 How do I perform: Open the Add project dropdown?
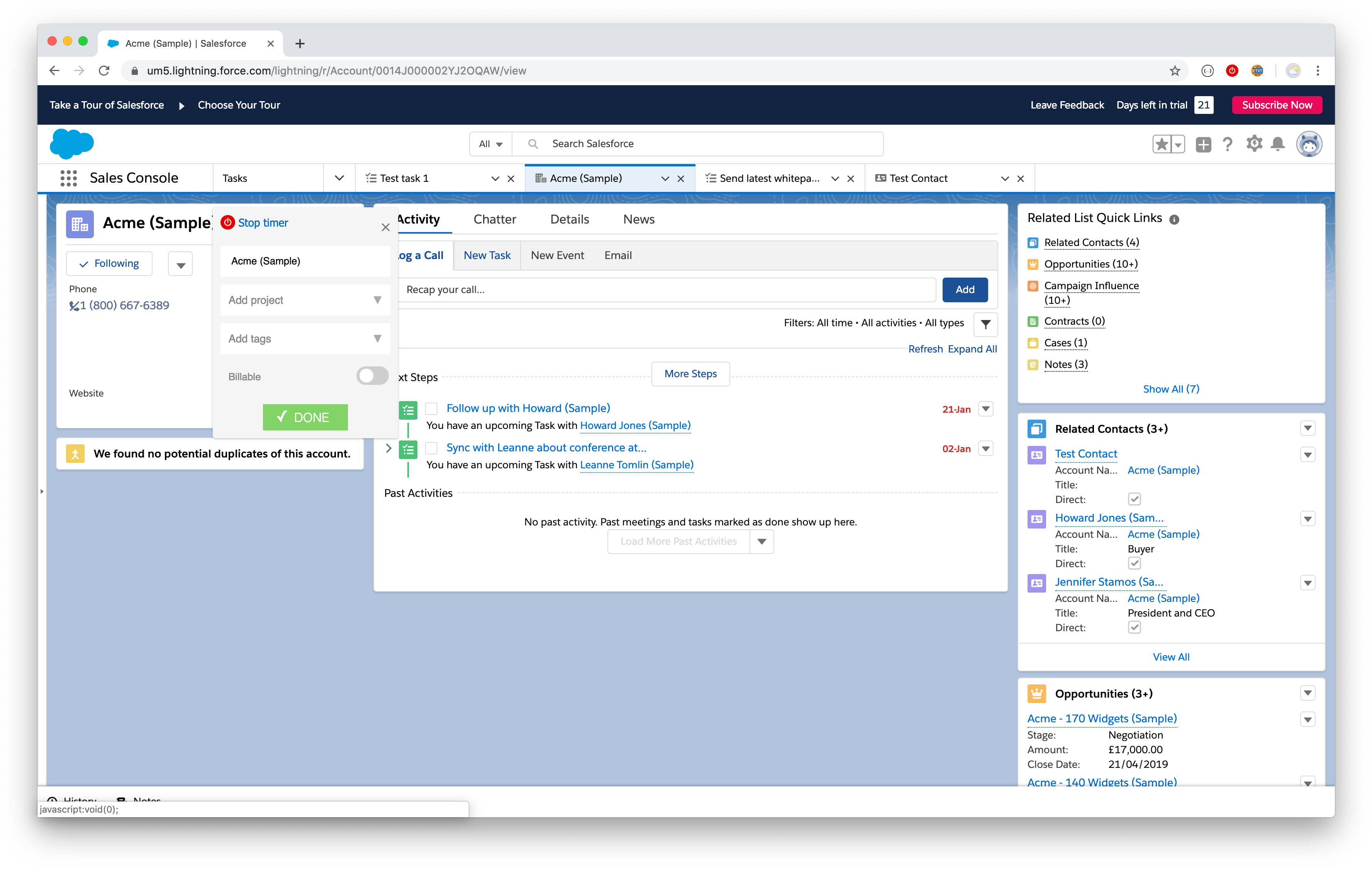305,300
